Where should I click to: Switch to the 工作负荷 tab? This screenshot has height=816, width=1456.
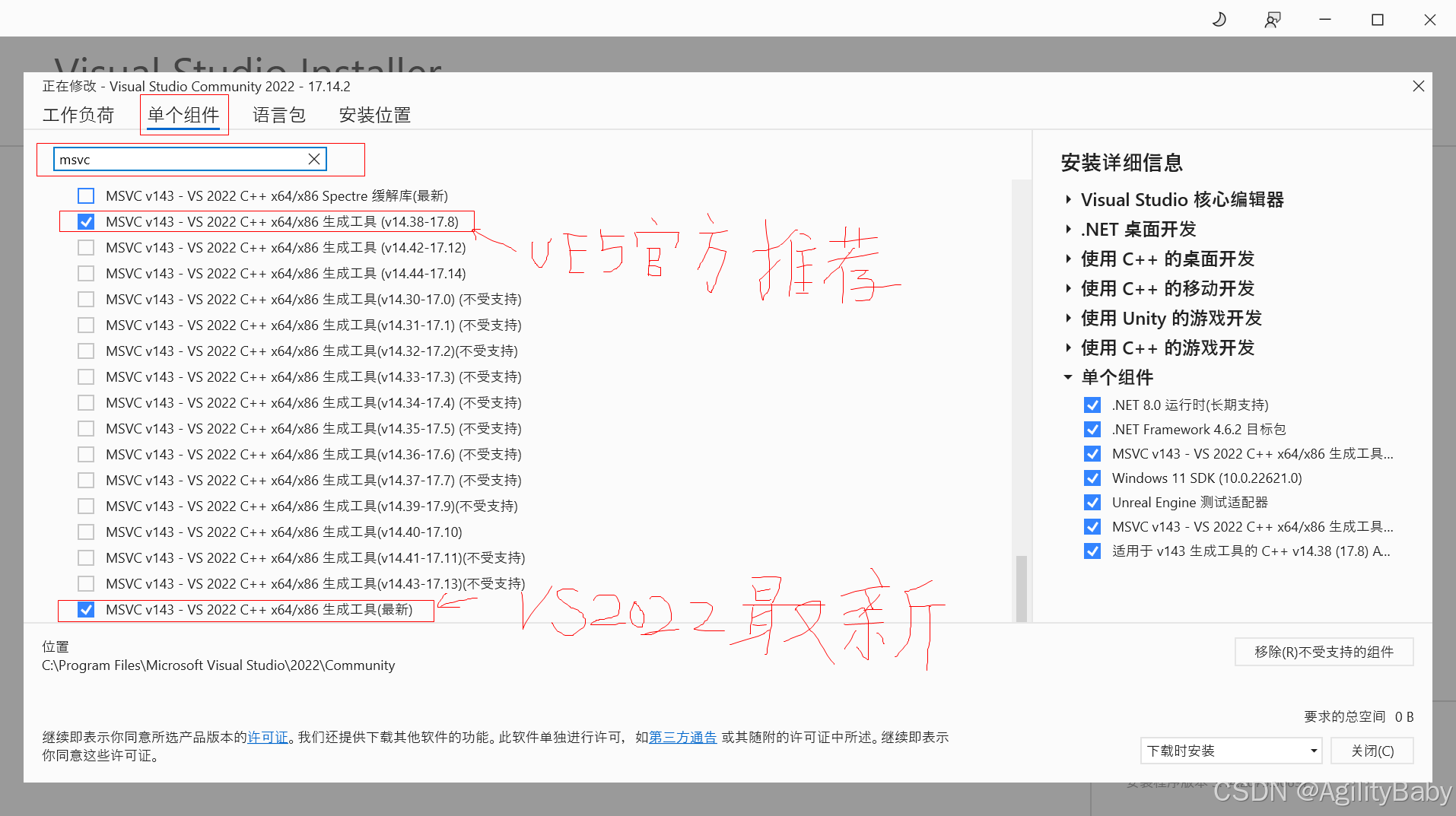click(78, 116)
